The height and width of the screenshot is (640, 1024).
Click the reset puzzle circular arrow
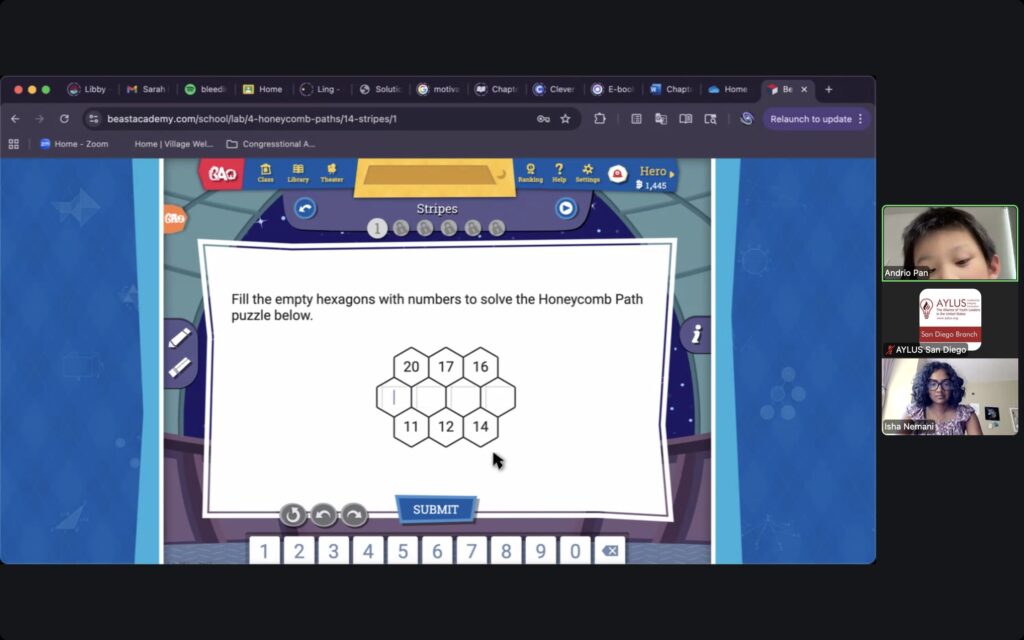coord(292,515)
